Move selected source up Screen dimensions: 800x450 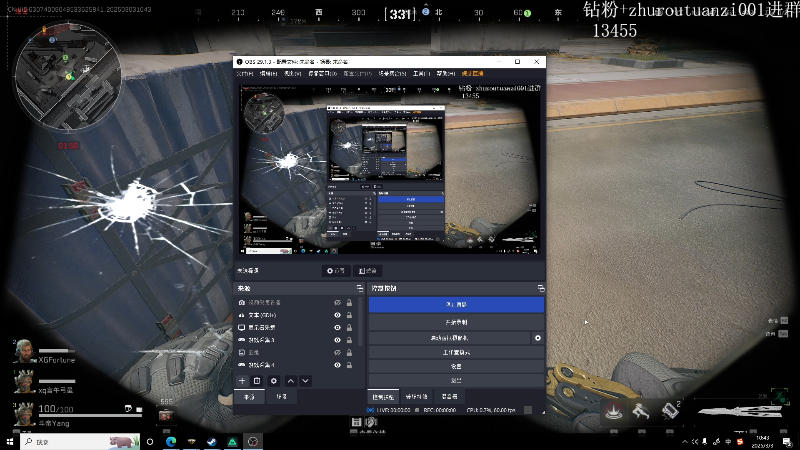291,381
